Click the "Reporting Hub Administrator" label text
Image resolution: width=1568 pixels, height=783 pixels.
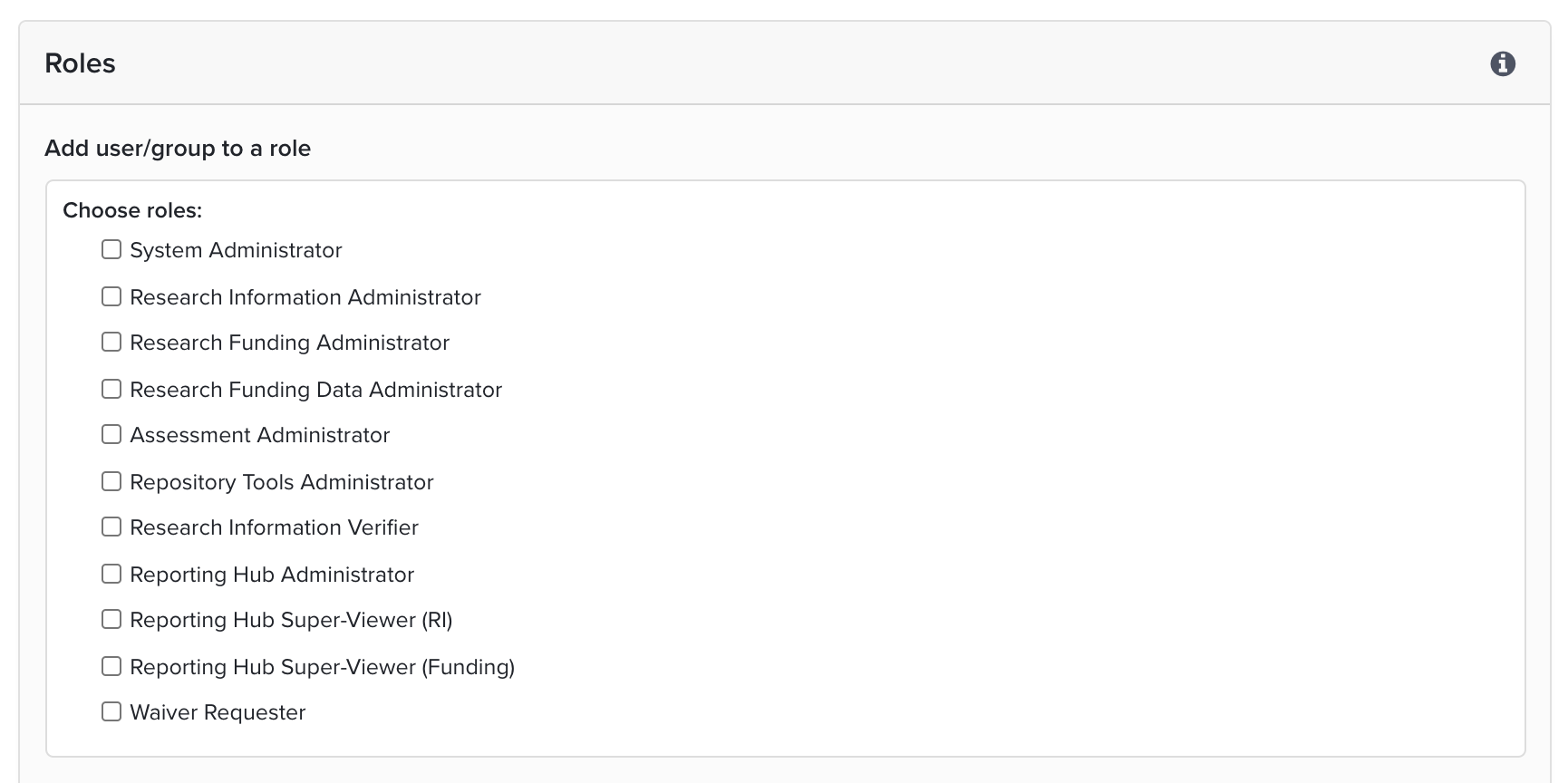(x=272, y=575)
